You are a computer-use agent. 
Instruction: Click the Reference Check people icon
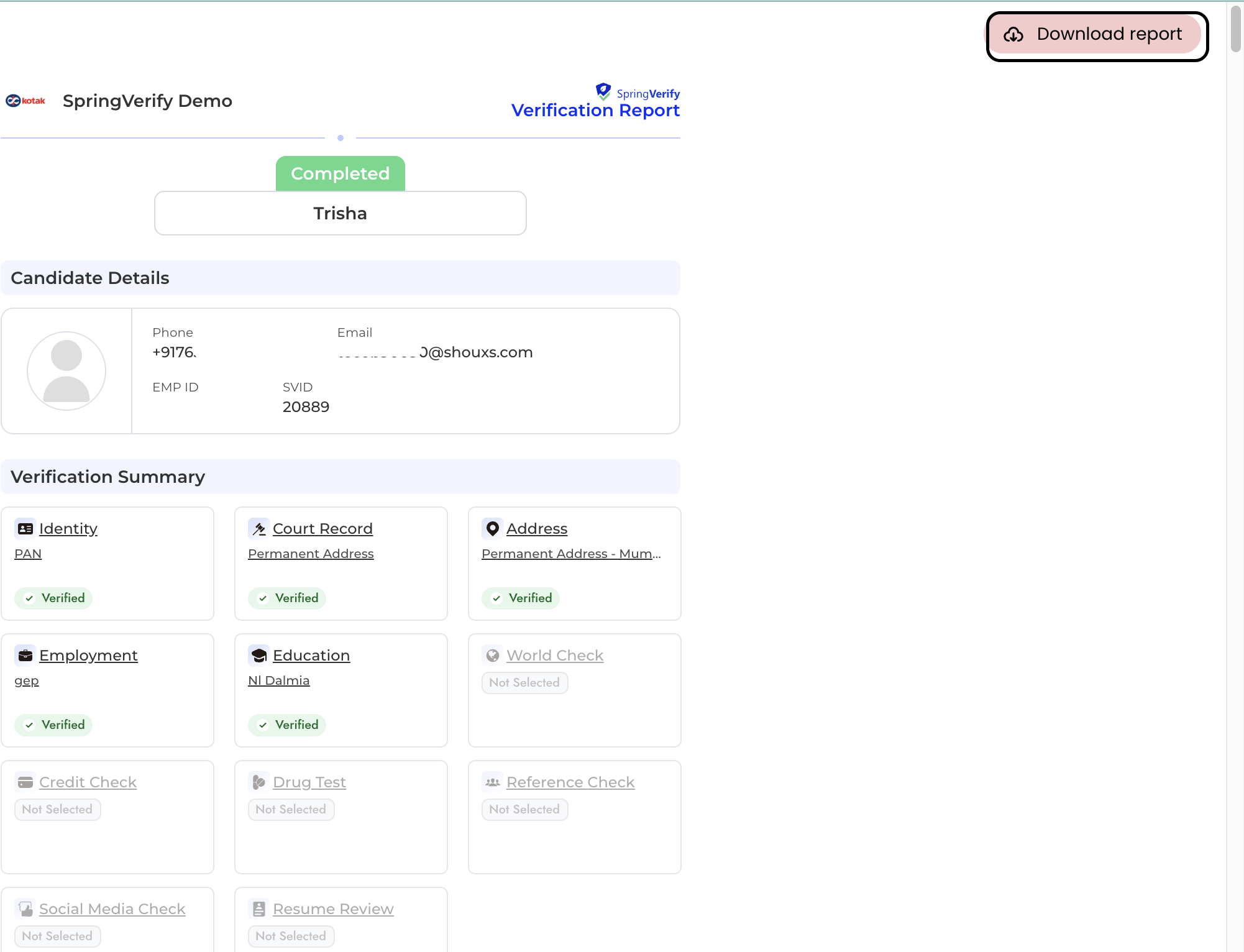click(492, 782)
